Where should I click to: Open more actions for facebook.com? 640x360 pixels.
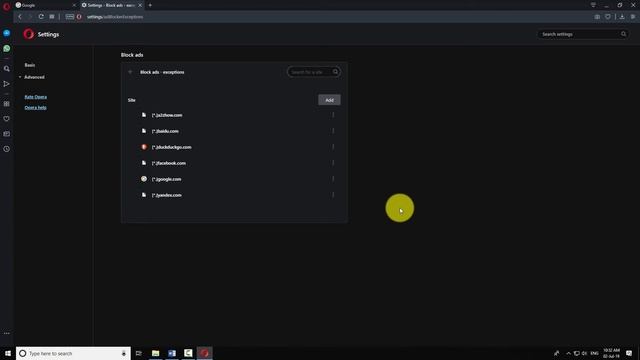333,163
